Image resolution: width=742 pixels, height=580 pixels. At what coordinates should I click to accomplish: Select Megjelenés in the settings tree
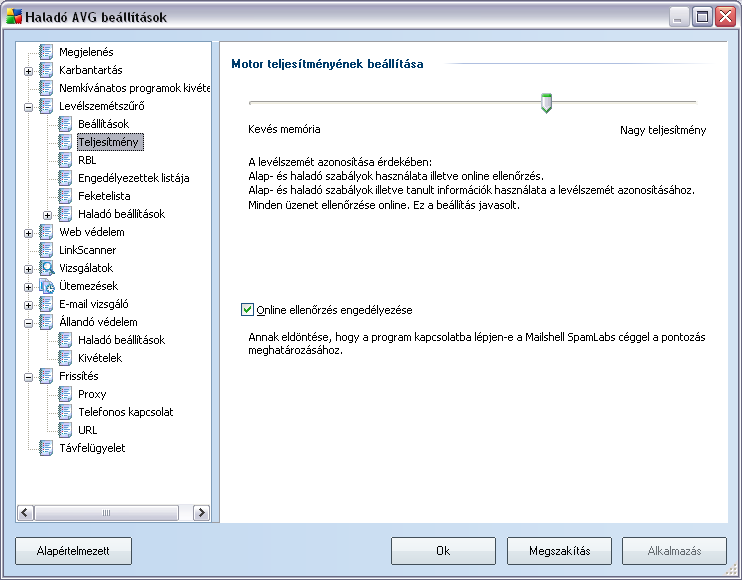tap(86, 52)
